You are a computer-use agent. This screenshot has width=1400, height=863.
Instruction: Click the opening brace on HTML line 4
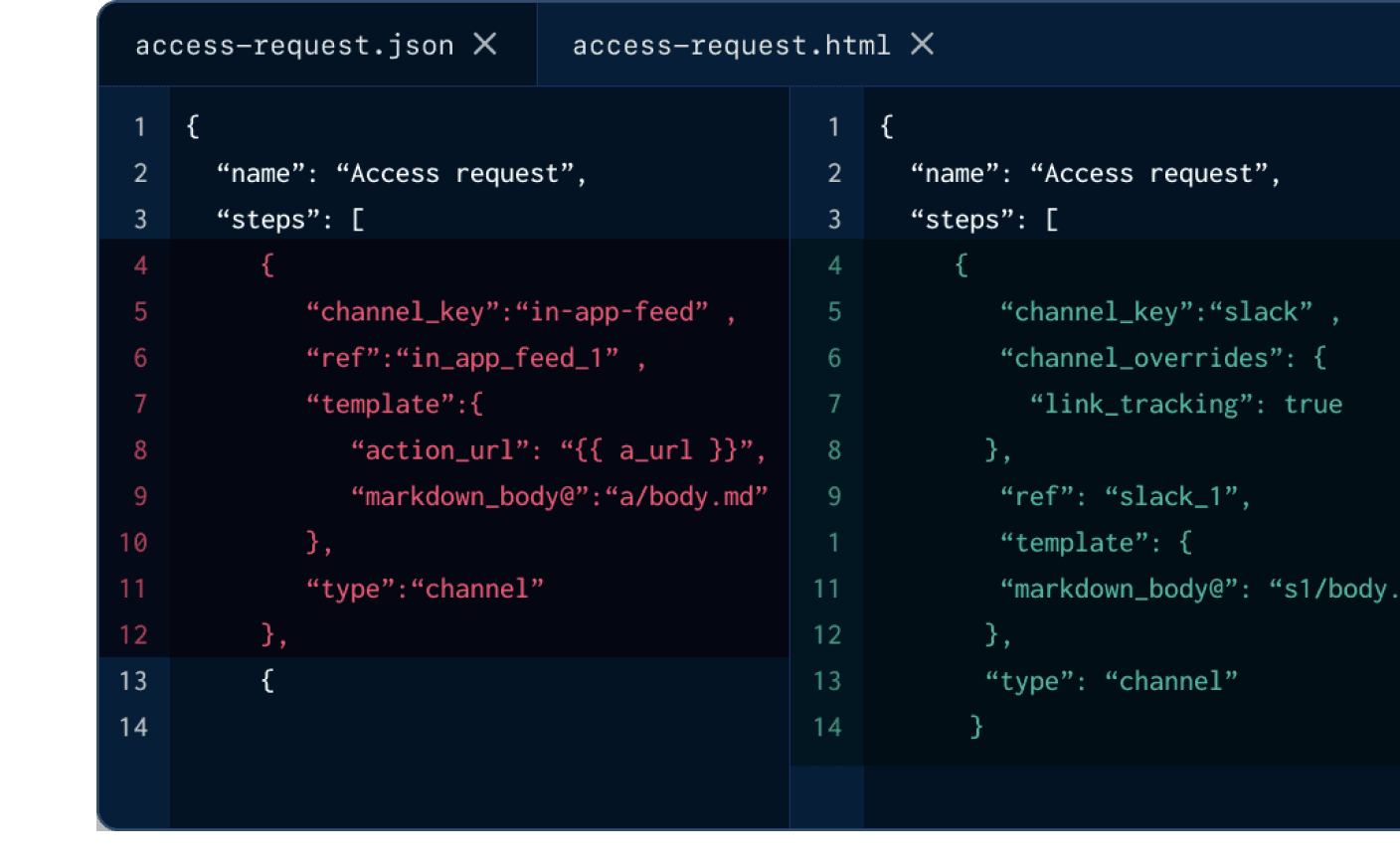coord(960,264)
